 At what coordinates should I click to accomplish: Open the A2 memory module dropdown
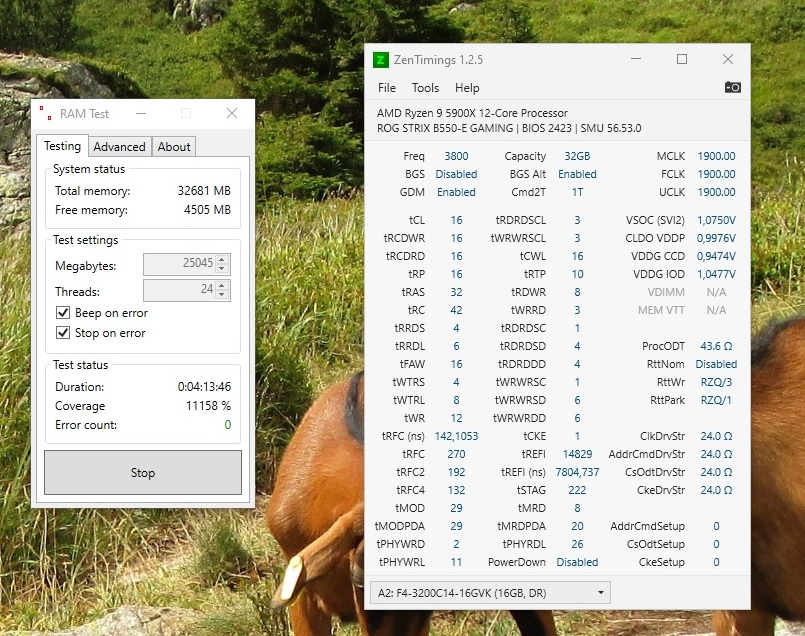tap(490, 593)
